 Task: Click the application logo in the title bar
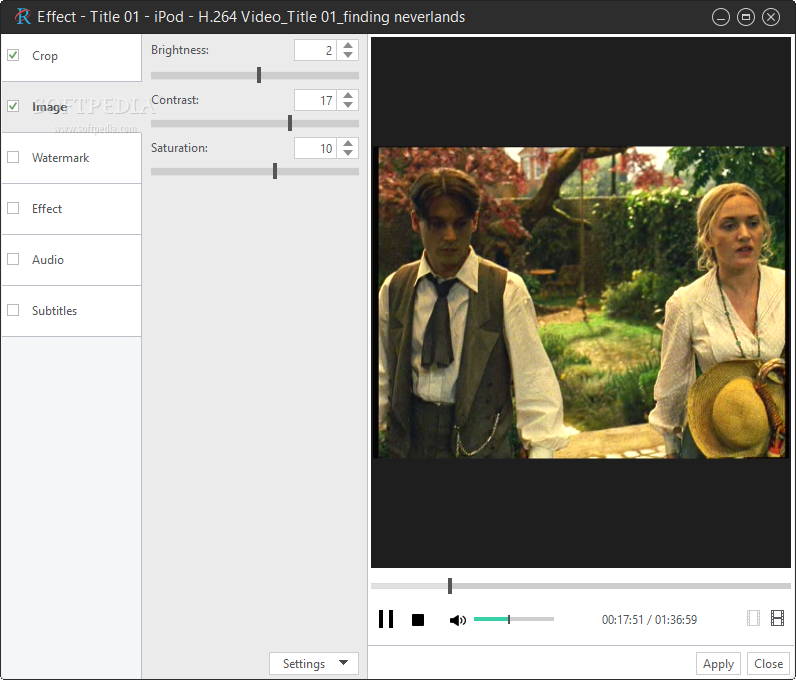[x=23, y=17]
